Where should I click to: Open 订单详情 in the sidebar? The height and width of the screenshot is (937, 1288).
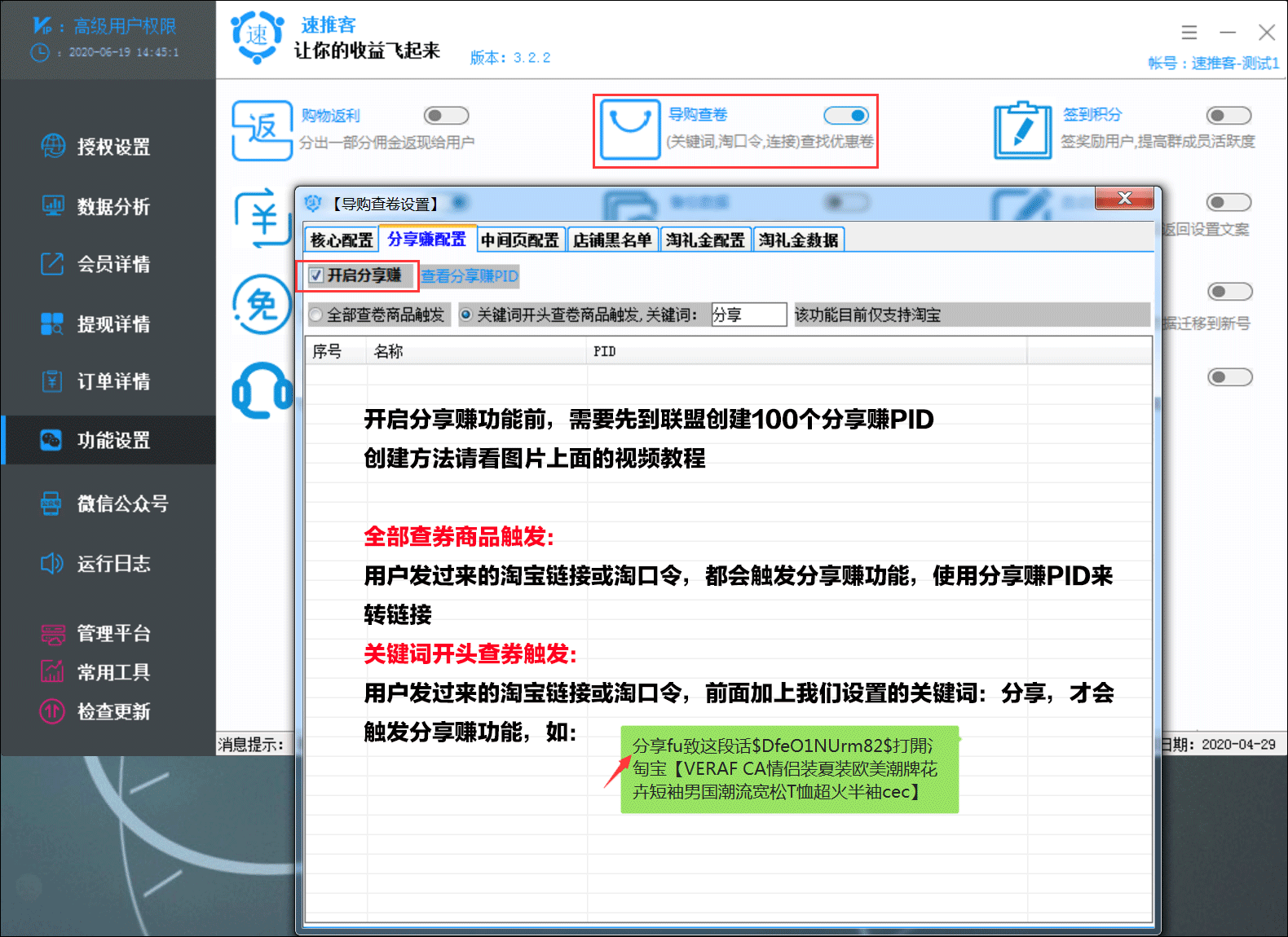tap(113, 381)
